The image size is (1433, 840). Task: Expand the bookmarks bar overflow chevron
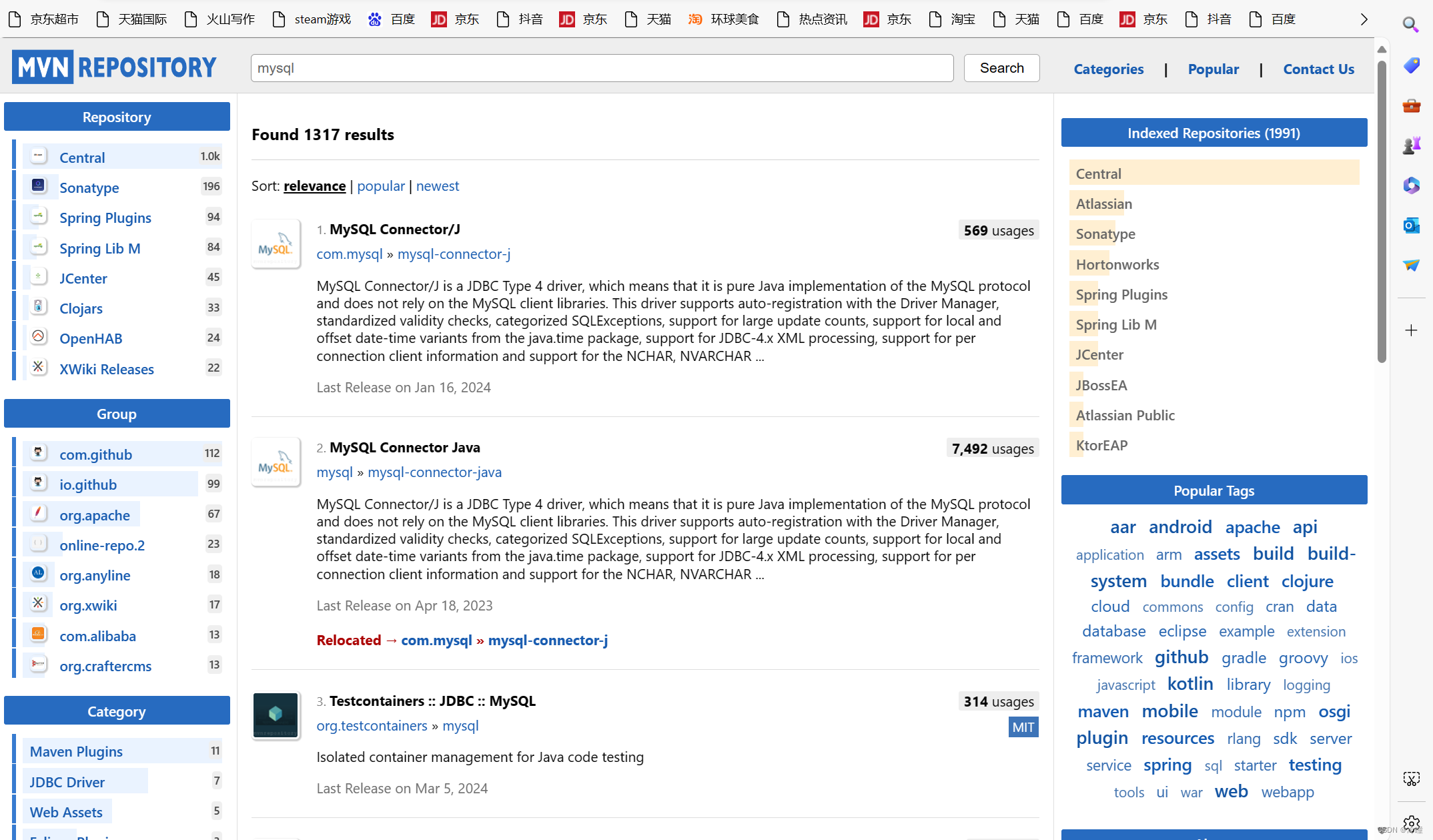pos(1364,19)
